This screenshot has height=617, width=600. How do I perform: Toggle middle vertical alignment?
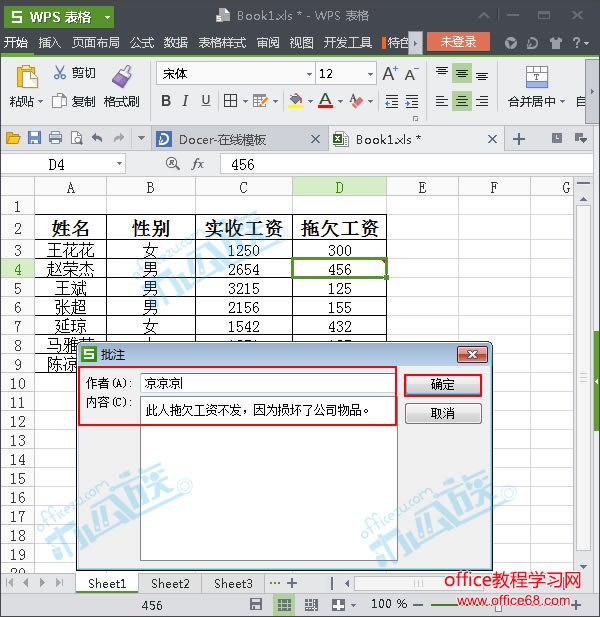(x=462, y=74)
